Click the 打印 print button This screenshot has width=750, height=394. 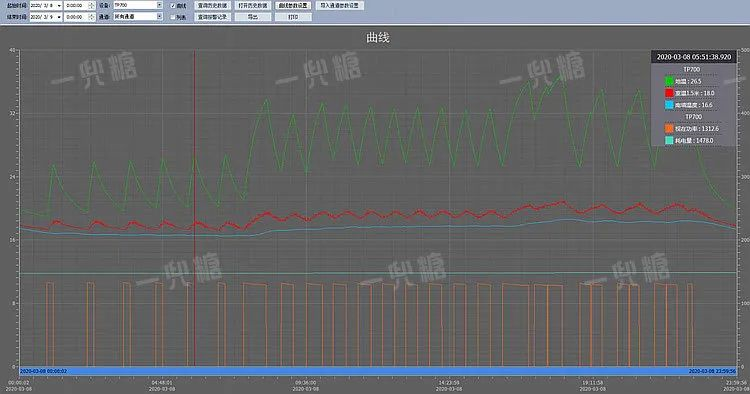[x=293, y=17]
